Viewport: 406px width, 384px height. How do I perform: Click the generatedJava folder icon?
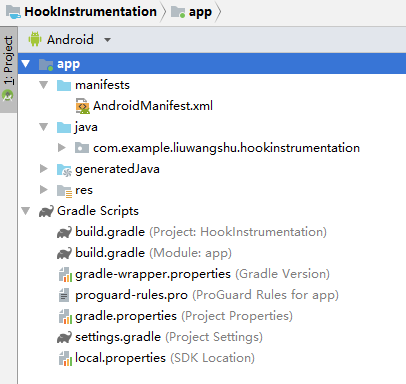tap(64, 169)
